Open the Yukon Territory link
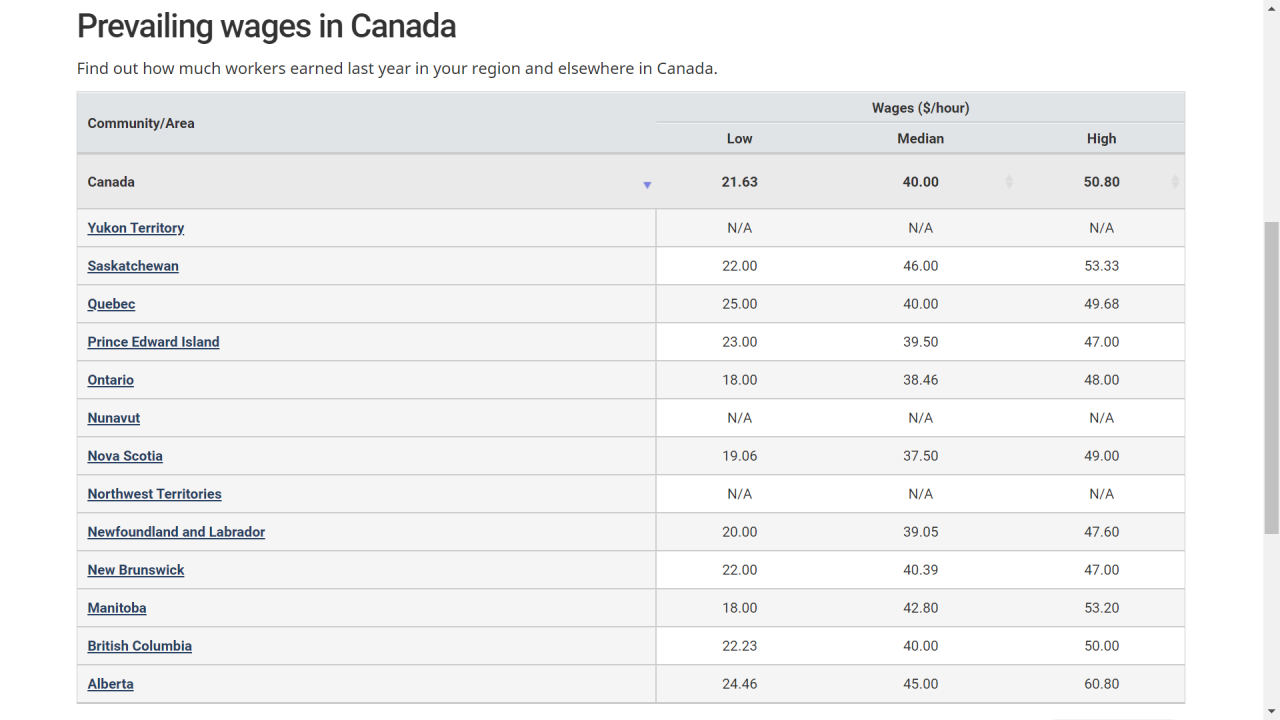Viewport: 1280px width, 720px height. pyautogui.click(x=136, y=228)
